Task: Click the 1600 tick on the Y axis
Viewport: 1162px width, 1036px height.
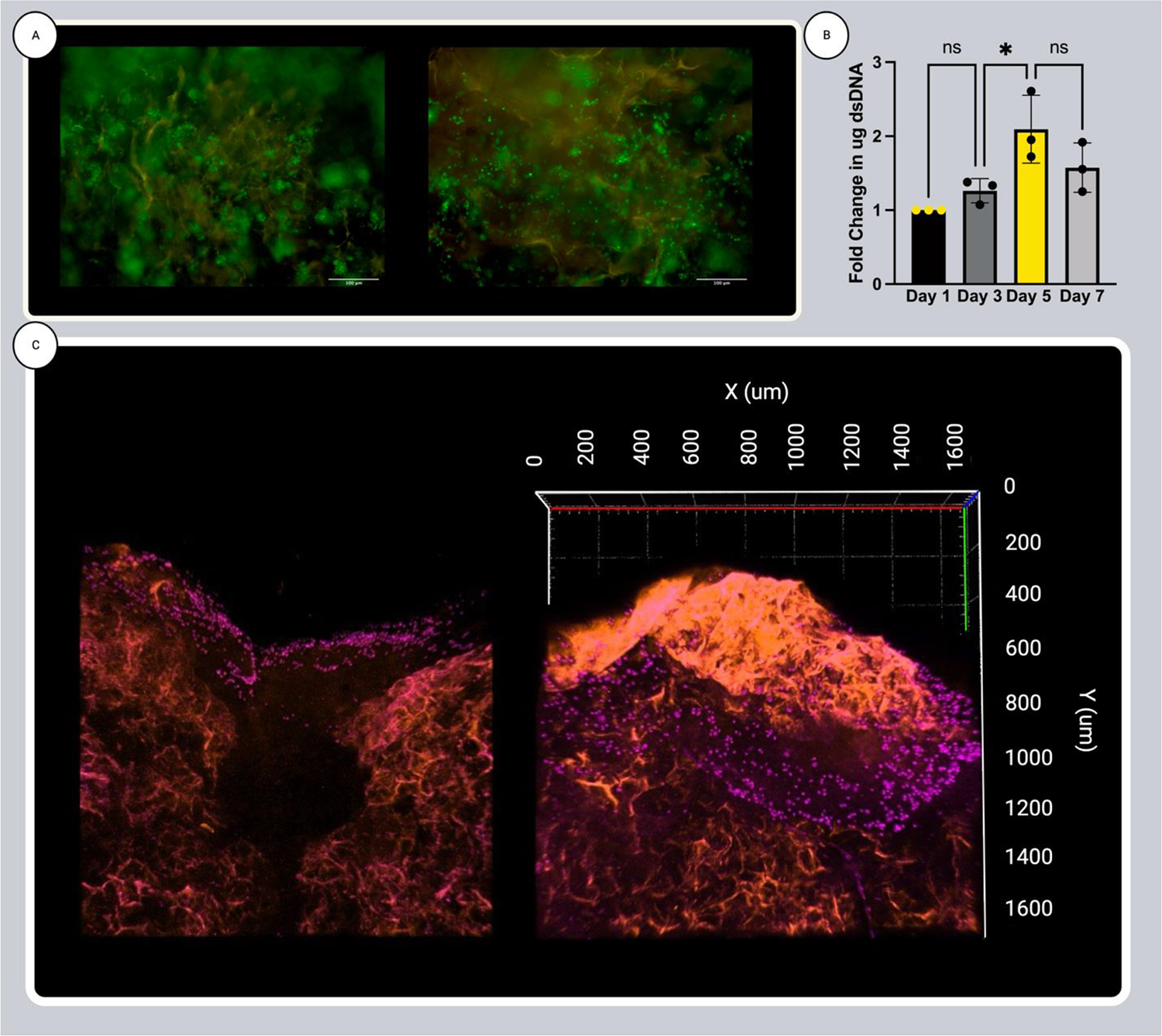Action: click(x=1029, y=908)
